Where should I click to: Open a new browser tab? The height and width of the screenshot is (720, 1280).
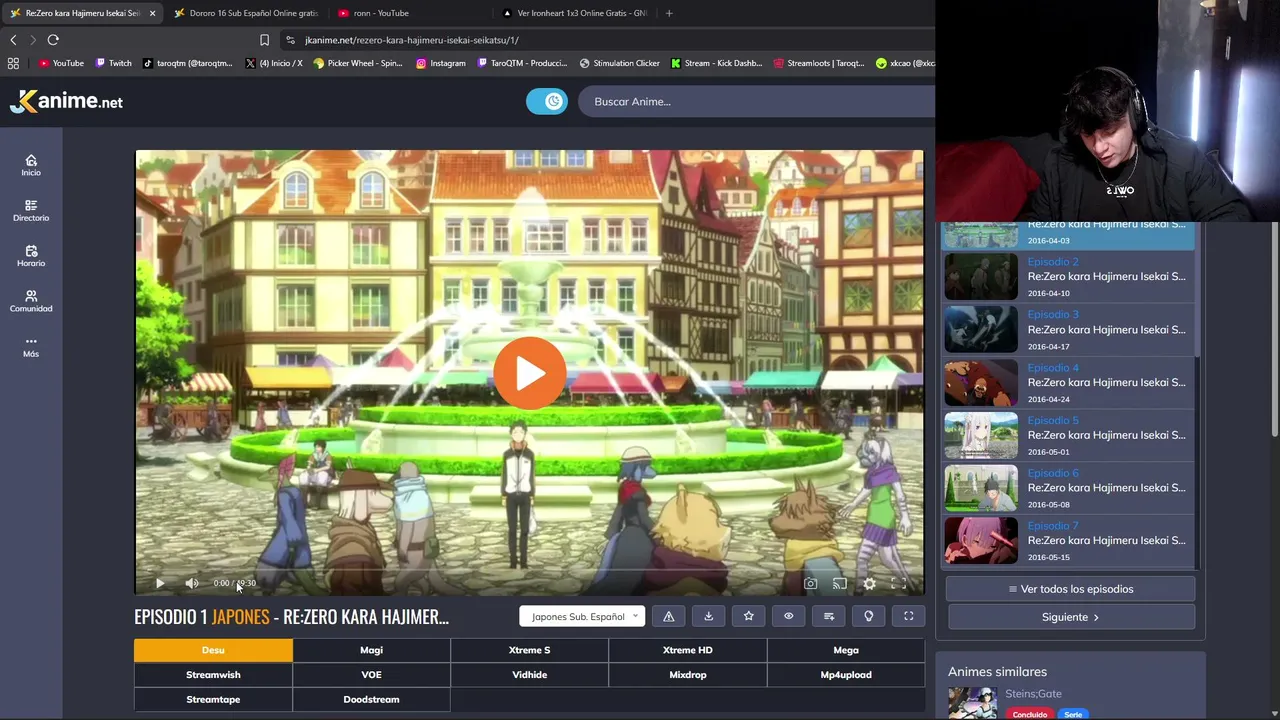click(x=669, y=13)
